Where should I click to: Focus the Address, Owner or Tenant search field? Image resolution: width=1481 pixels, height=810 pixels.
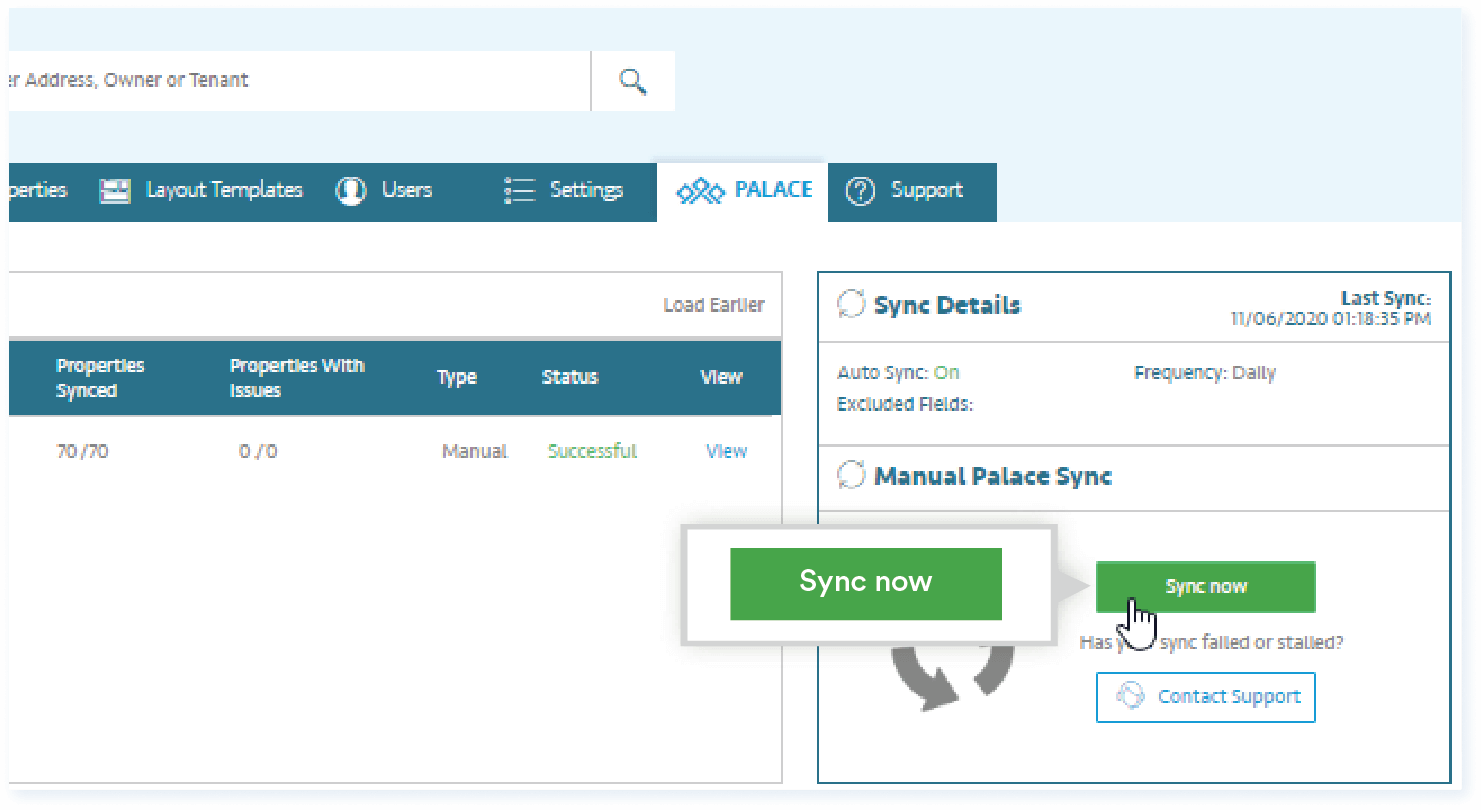pos(299,81)
